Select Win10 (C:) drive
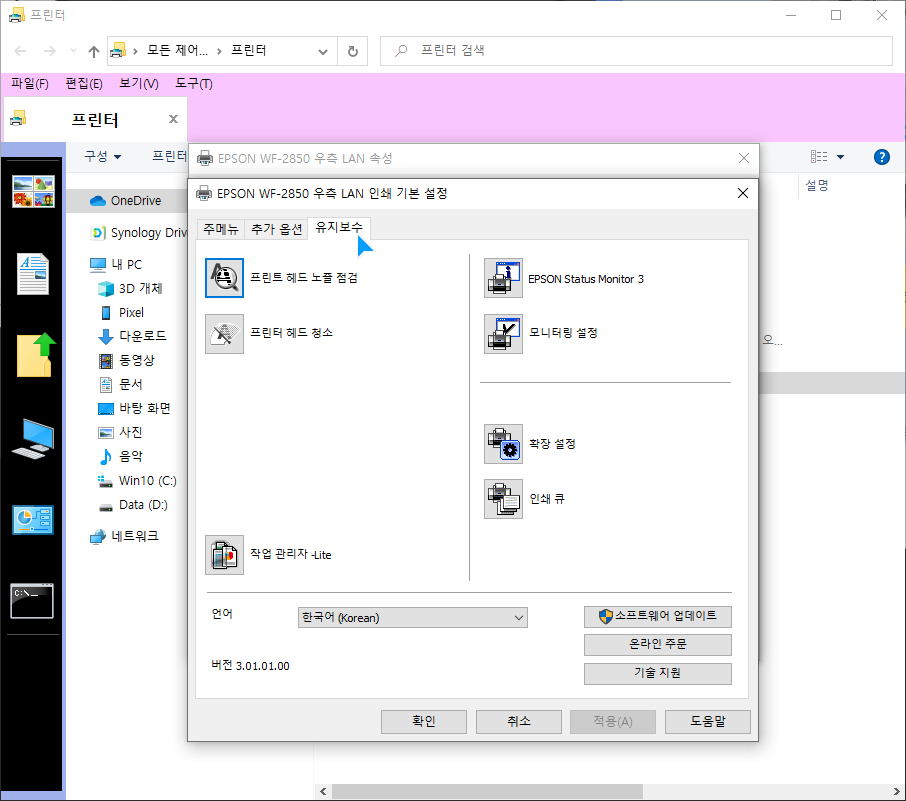 pos(138,481)
